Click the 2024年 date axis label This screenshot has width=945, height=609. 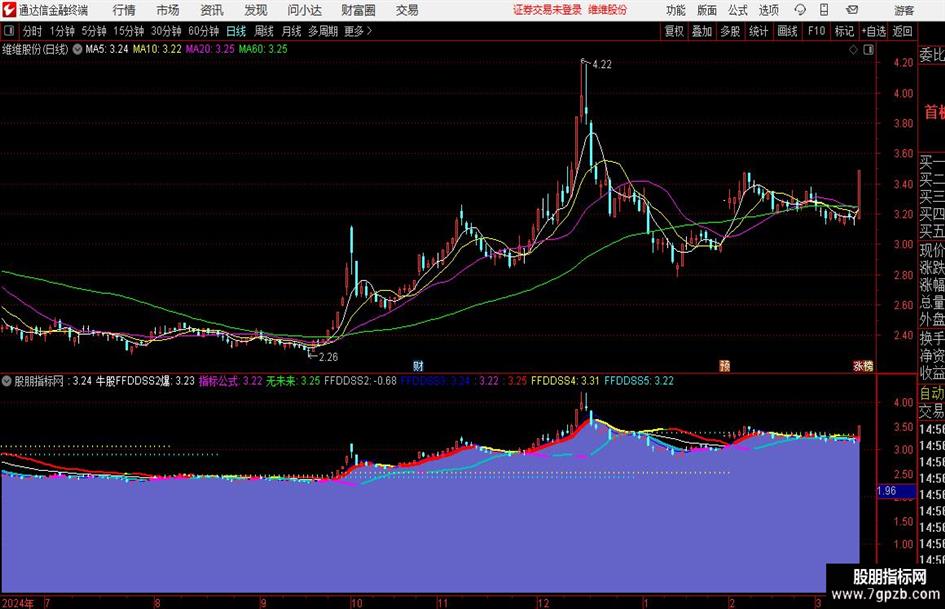[x=17, y=603]
